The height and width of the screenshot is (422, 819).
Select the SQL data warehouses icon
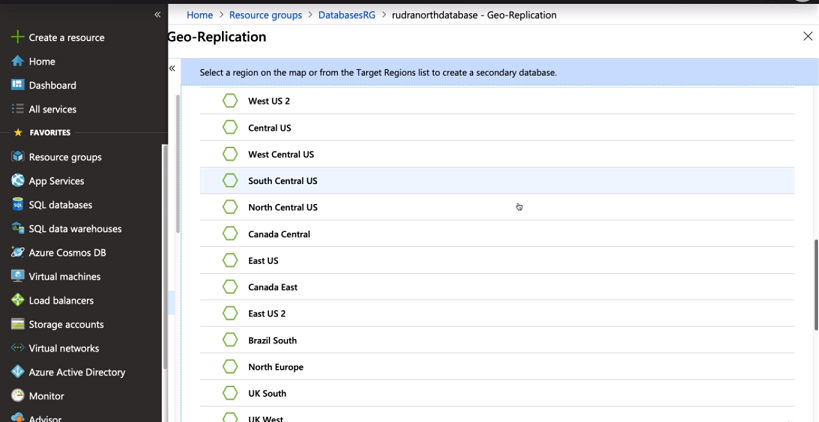point(18,229)
